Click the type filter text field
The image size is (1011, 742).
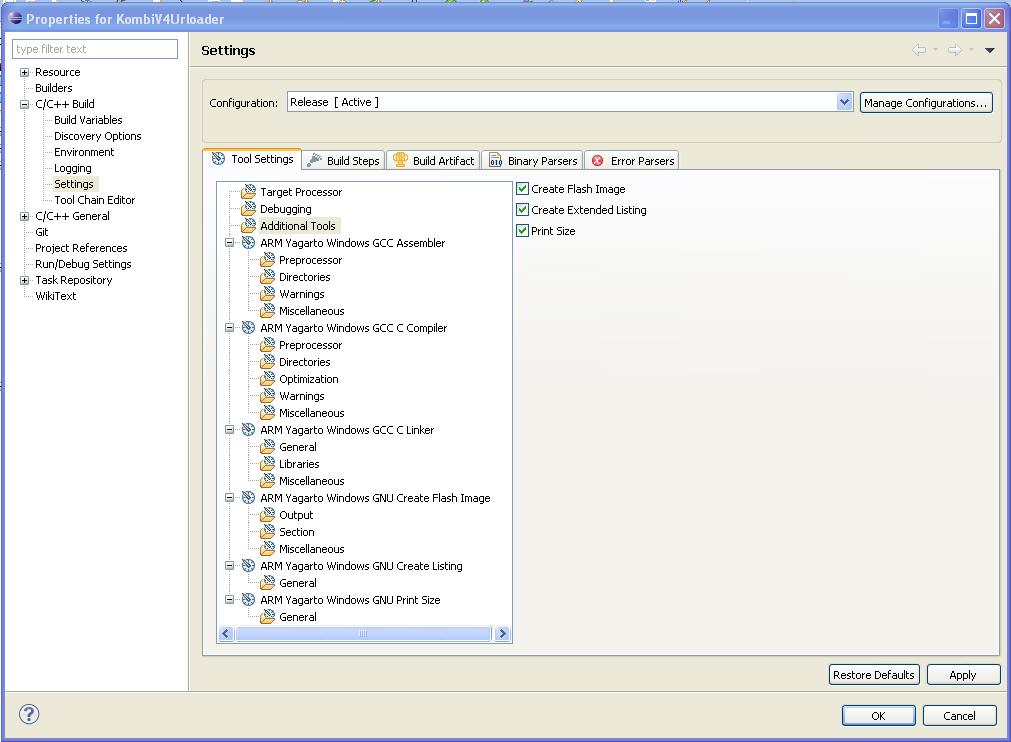(95, 49)
